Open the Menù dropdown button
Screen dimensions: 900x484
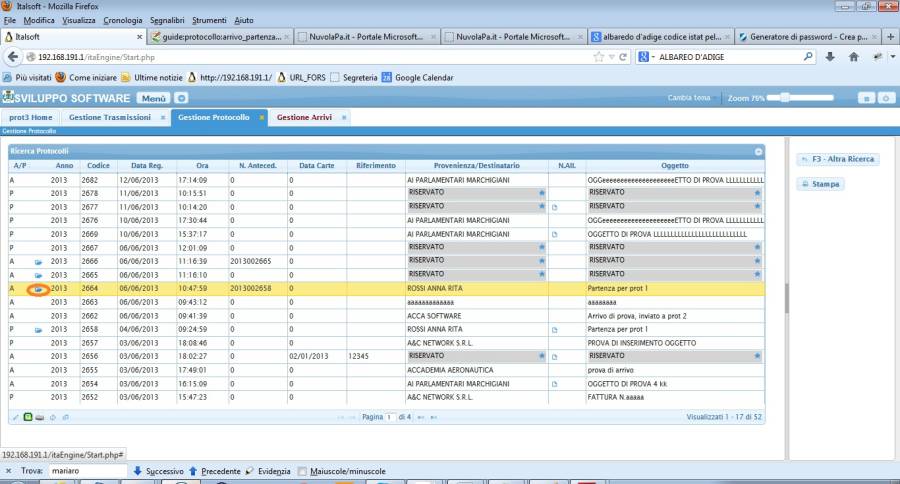click(x=153, y=98)
